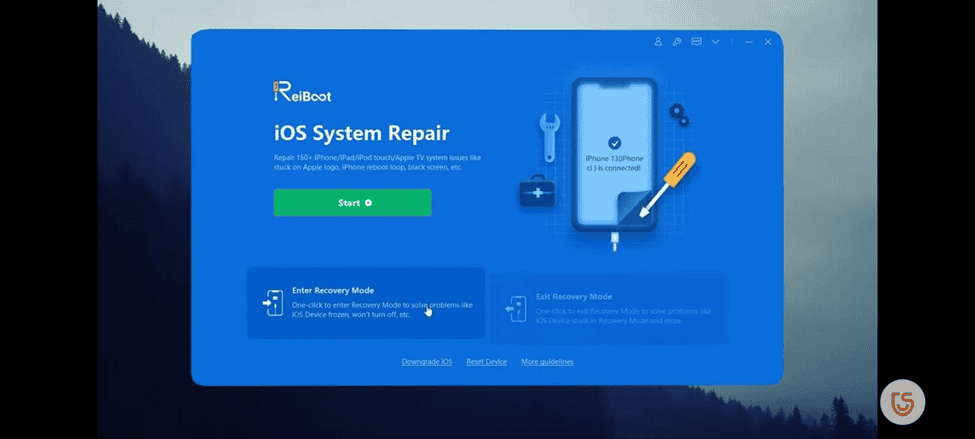
Task: Click the ReiBoot logo
Action: tap(302, 92)
